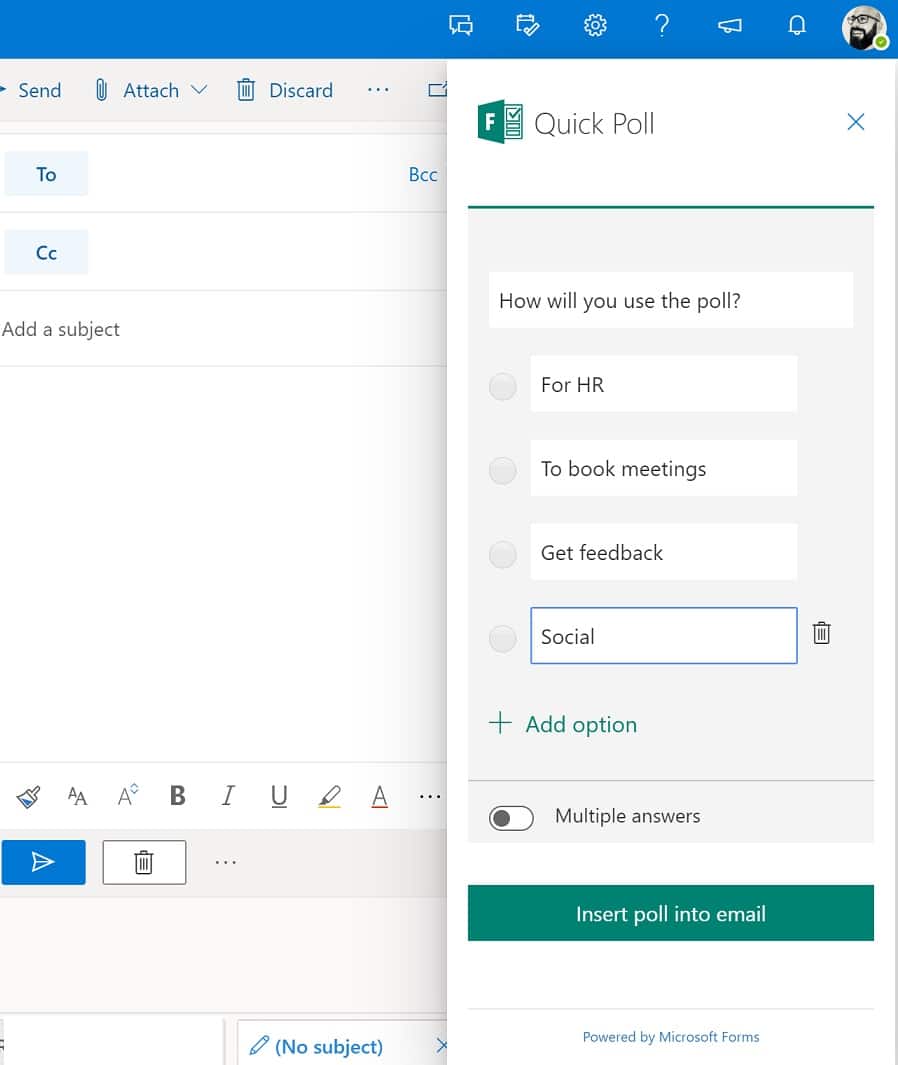898x1065 pixels.
Task: Edit the poll question text field
Action: [x=670, y=299]
